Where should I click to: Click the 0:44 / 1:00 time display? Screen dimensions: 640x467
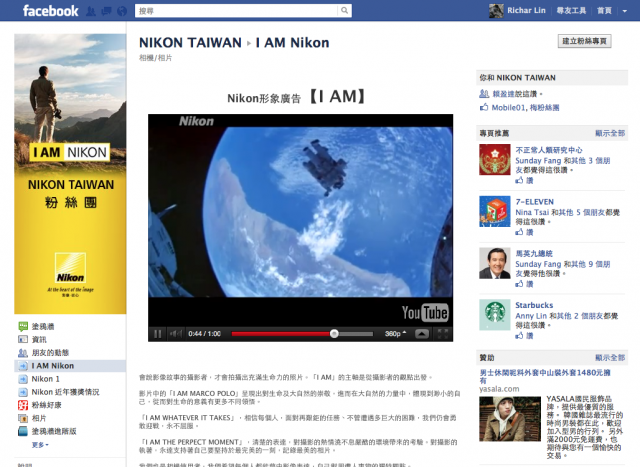(x=204, y=334)
